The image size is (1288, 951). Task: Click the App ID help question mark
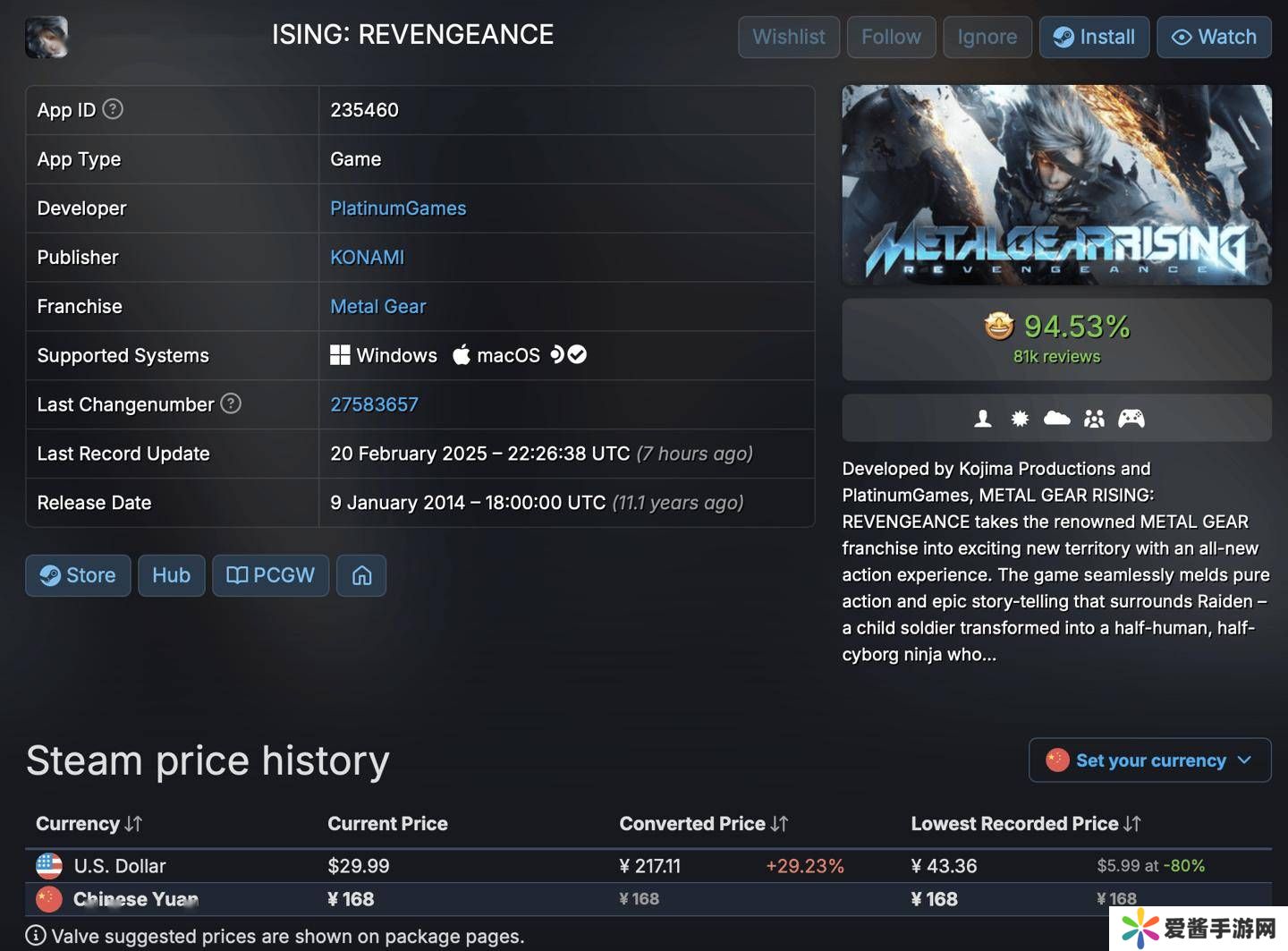tap(113, 109)
